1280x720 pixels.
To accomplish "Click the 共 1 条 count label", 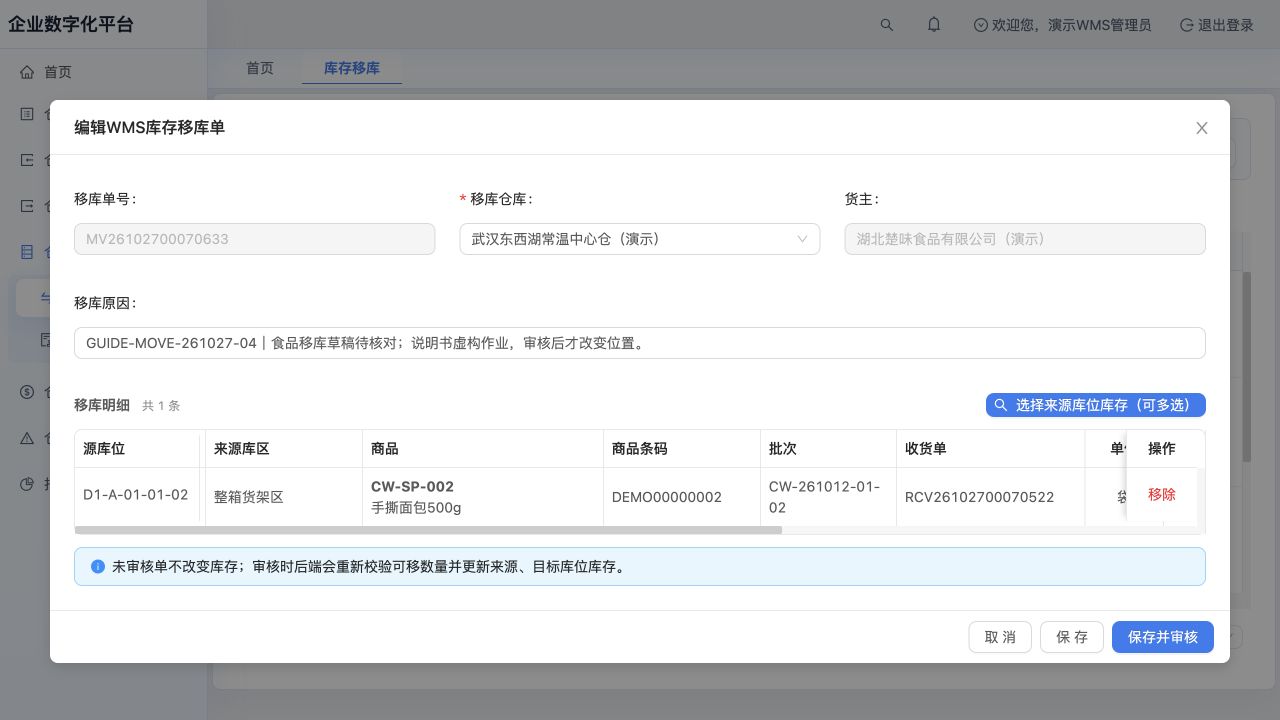I will tap(161, 406).
